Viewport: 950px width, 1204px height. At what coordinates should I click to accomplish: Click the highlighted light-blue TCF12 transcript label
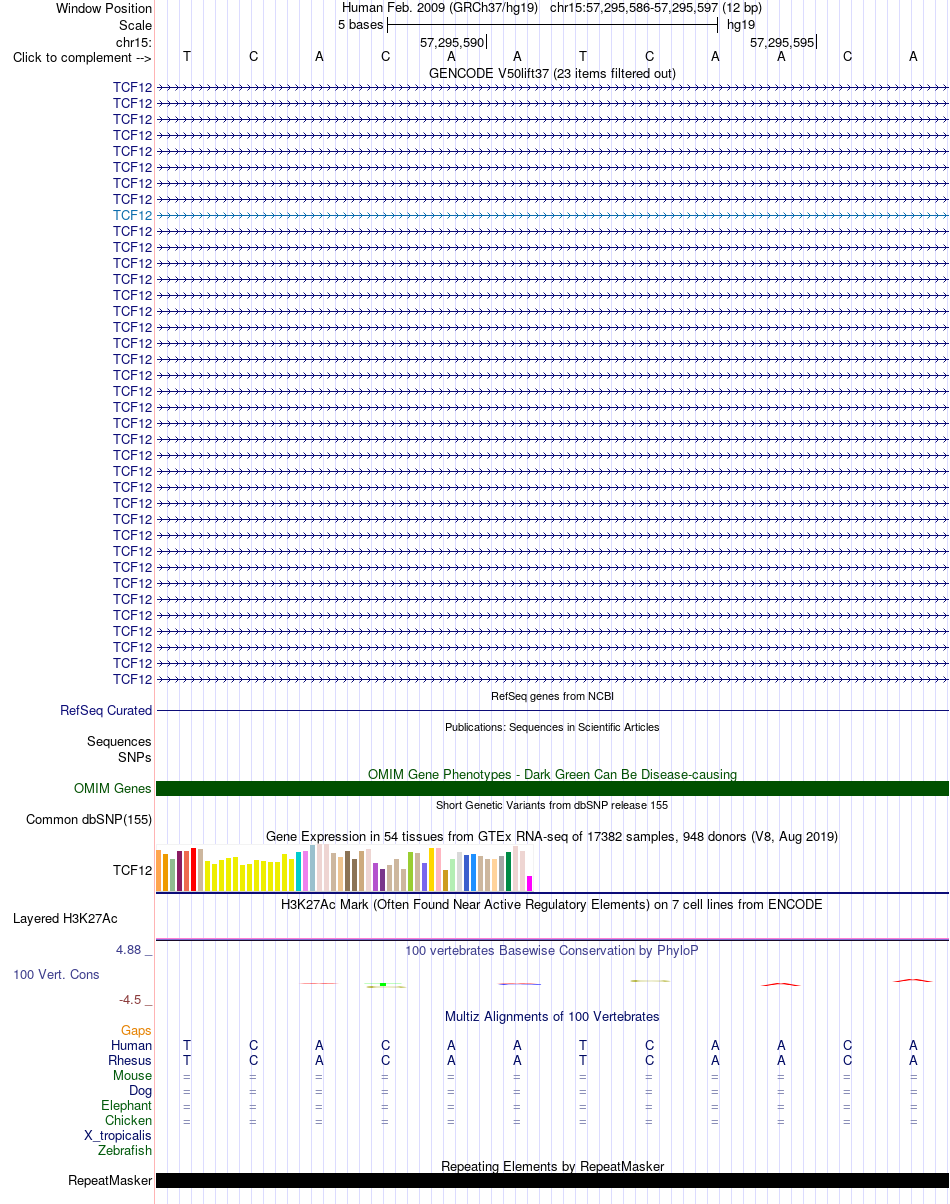(133, 215)
